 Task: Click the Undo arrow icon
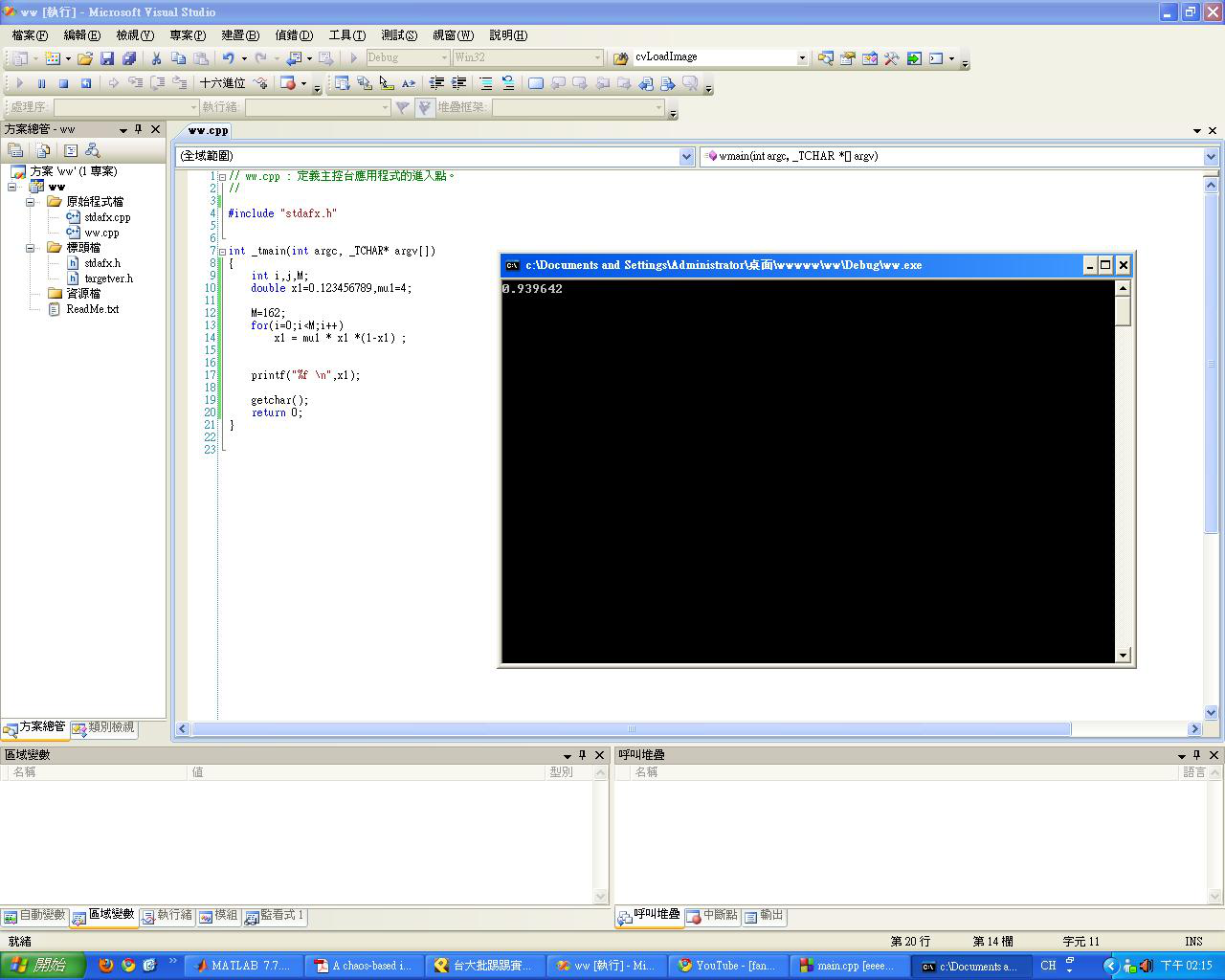coord(228,58)
